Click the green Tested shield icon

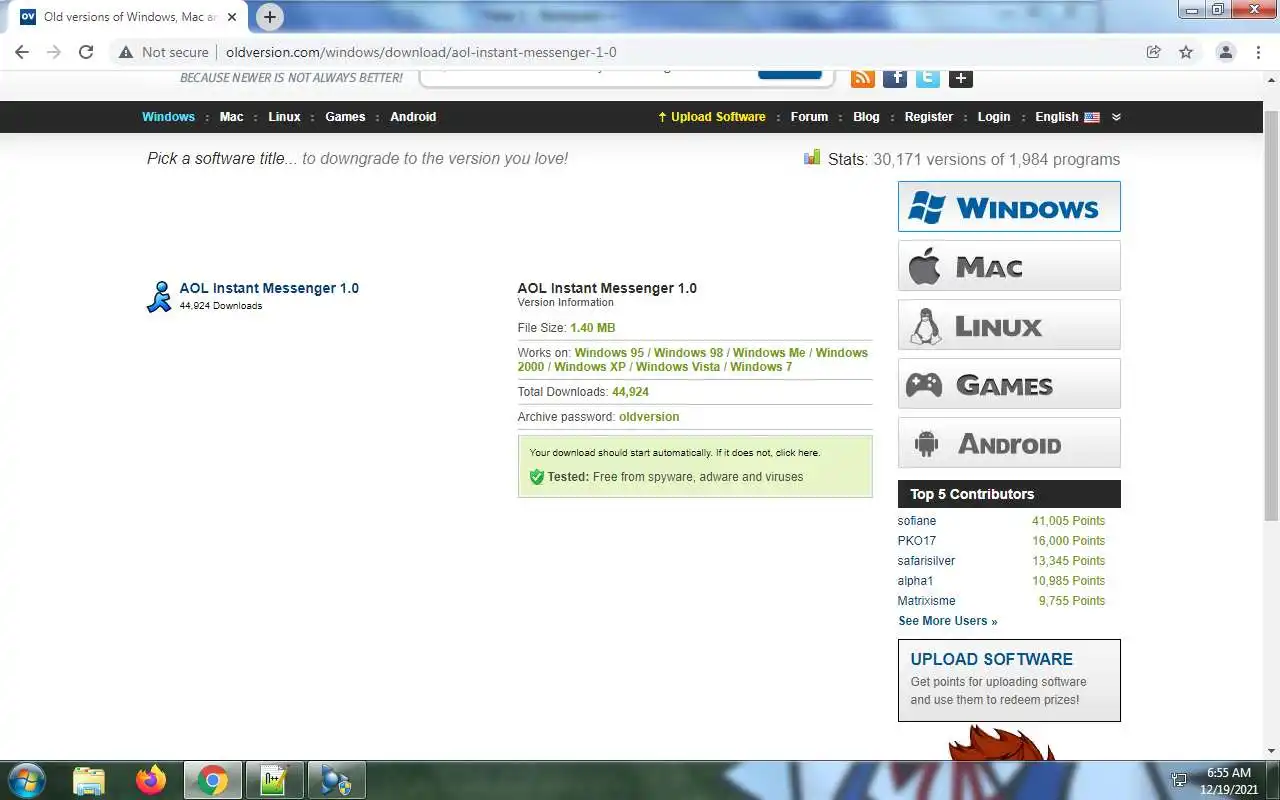(537, 477)
